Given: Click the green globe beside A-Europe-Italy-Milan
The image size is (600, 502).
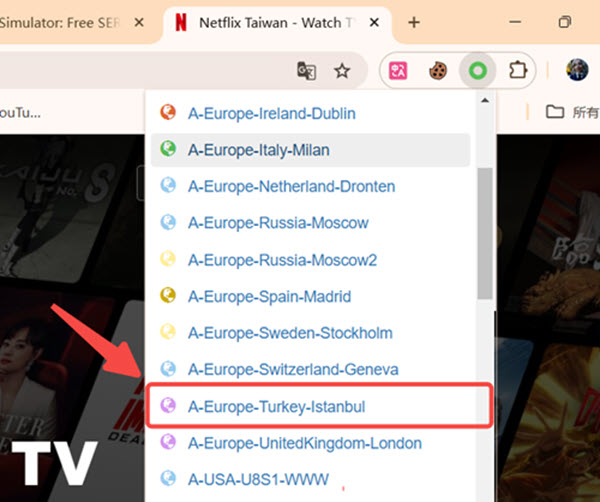Looking at the screenshot, I should 168,149.
